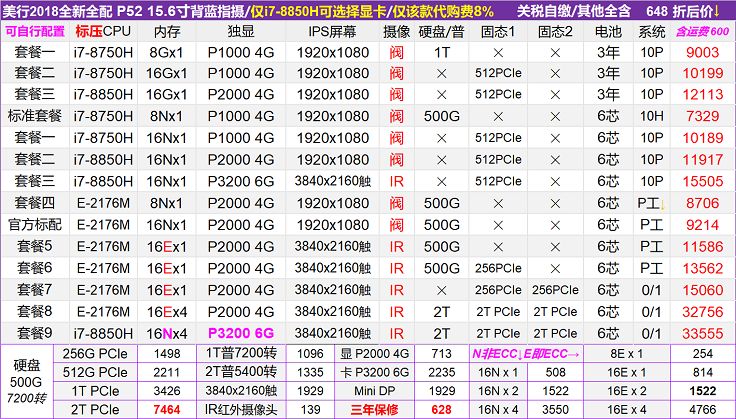The height and width of the screenshot is (419, 736).
Task: Click the '套餐9' row label
Action: (x=35, y=333)
